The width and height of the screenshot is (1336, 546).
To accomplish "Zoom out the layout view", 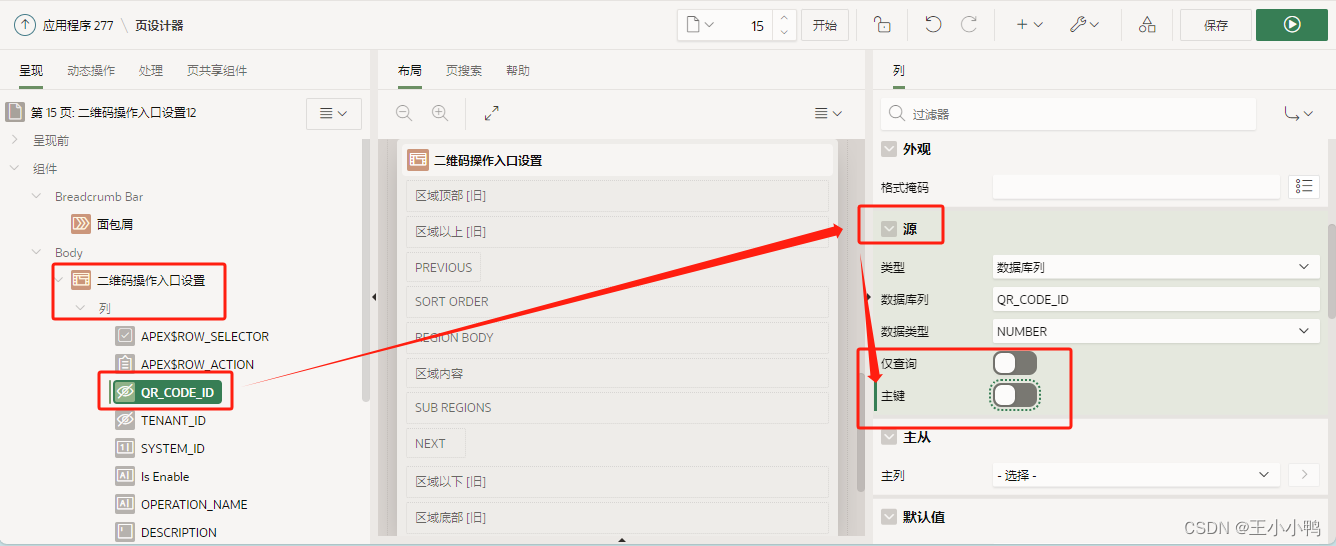I will tap(404, 114).
